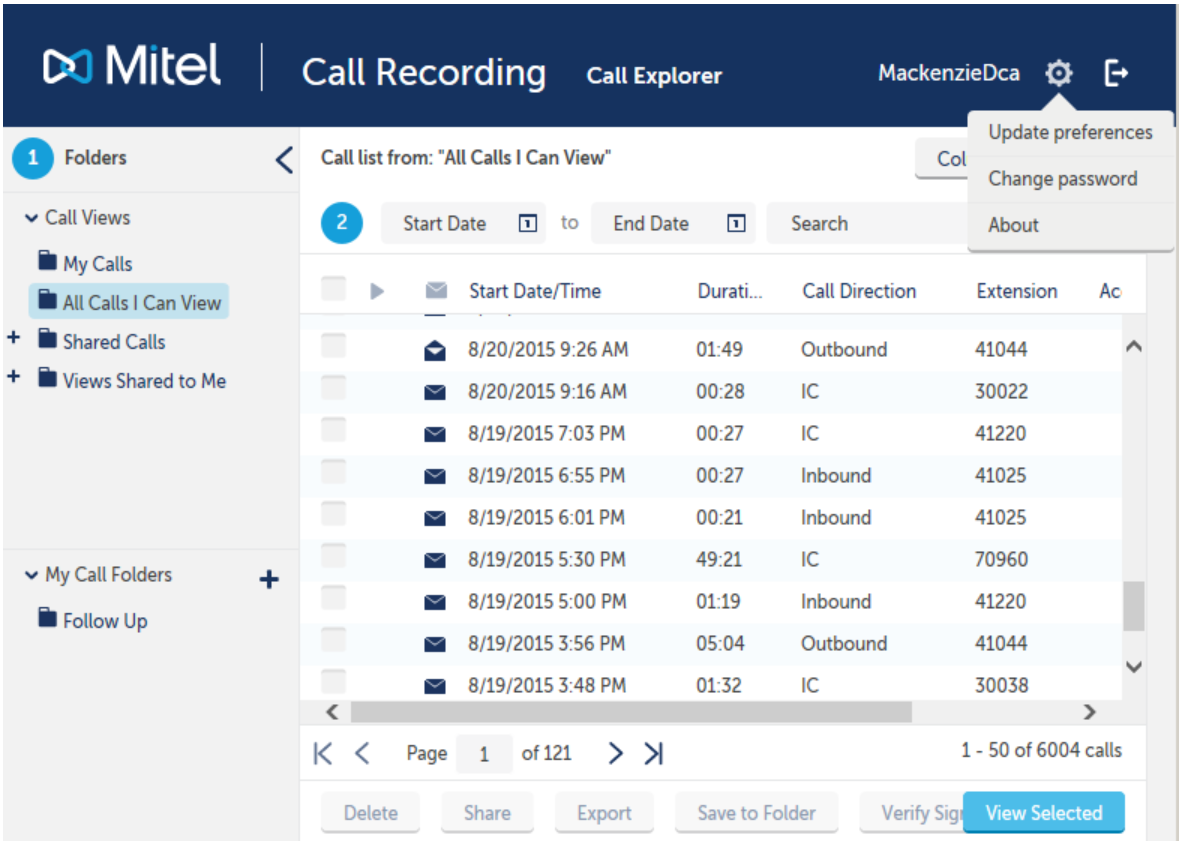Image resolution: width=1183 pixels, height=848 pixels.
Task: Open All Calls I Can View
Action: pos(129,302)
